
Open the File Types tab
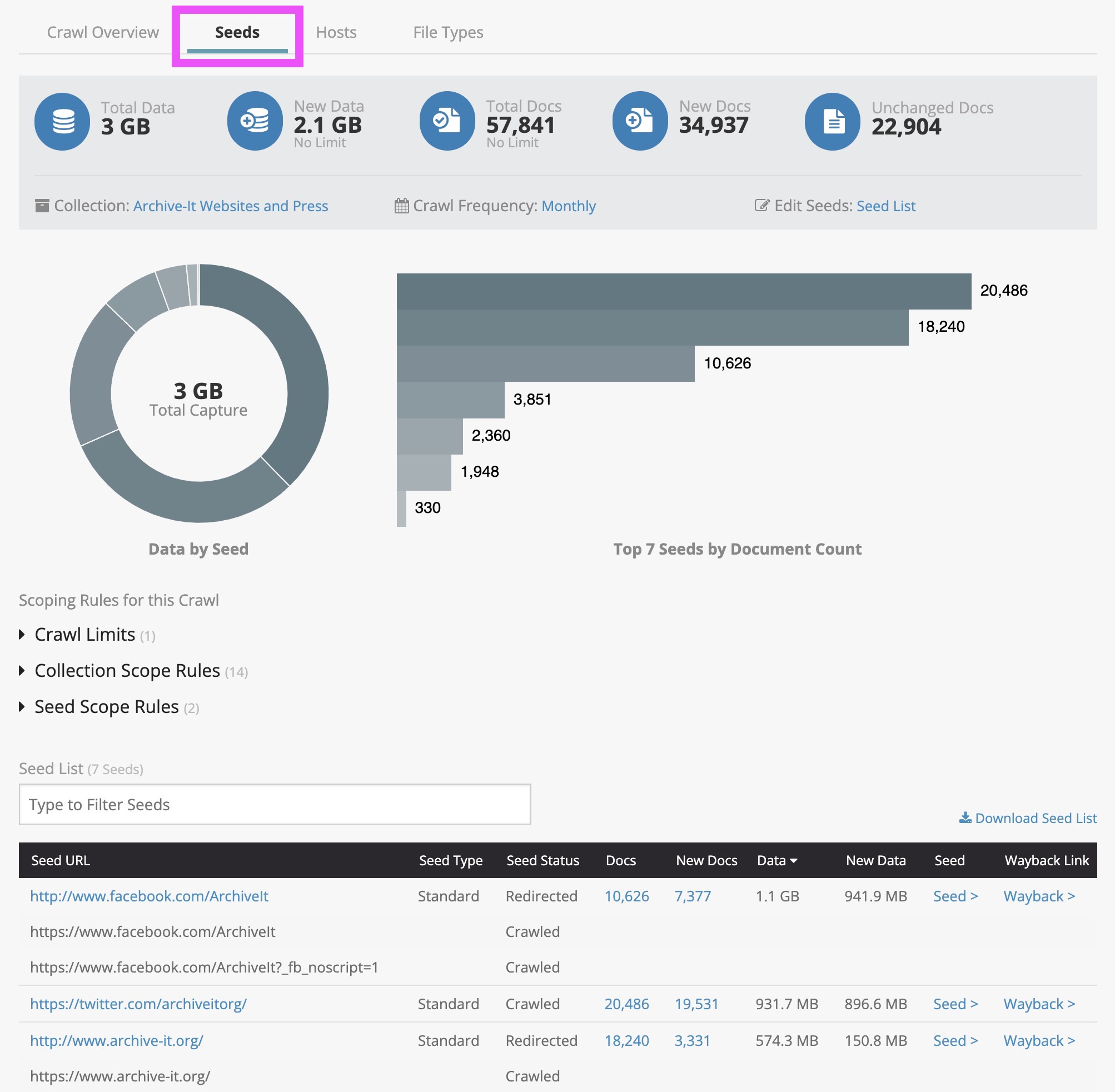click(x=448, y=33)
